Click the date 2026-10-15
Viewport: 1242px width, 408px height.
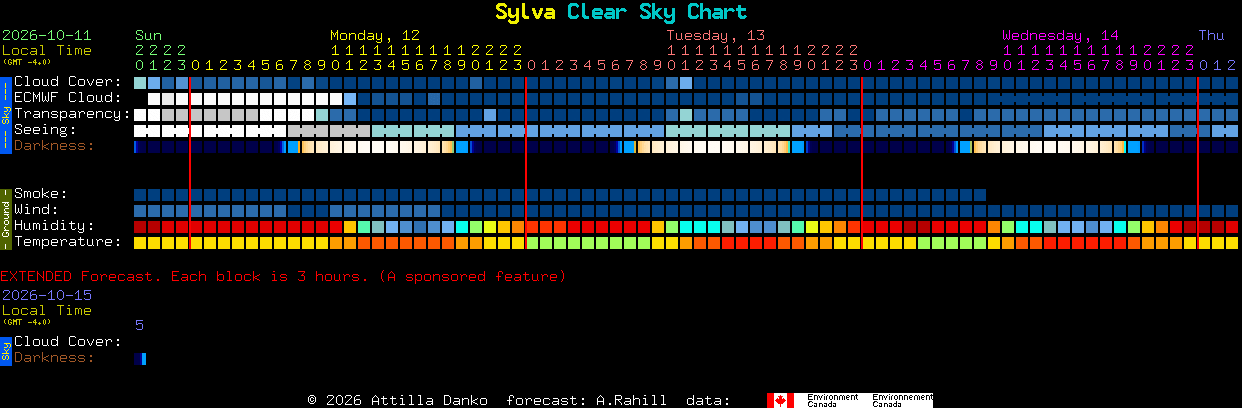click(46, 295)
